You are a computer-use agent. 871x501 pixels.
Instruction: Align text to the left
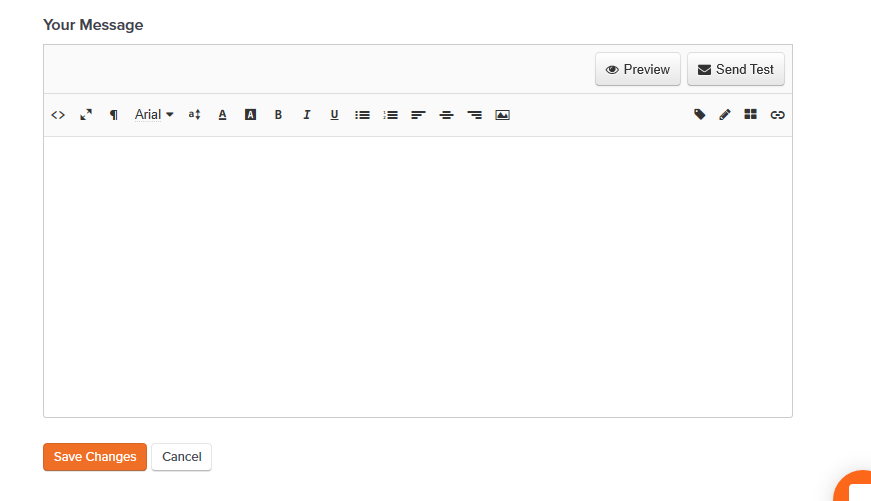(x=418, y=115)
